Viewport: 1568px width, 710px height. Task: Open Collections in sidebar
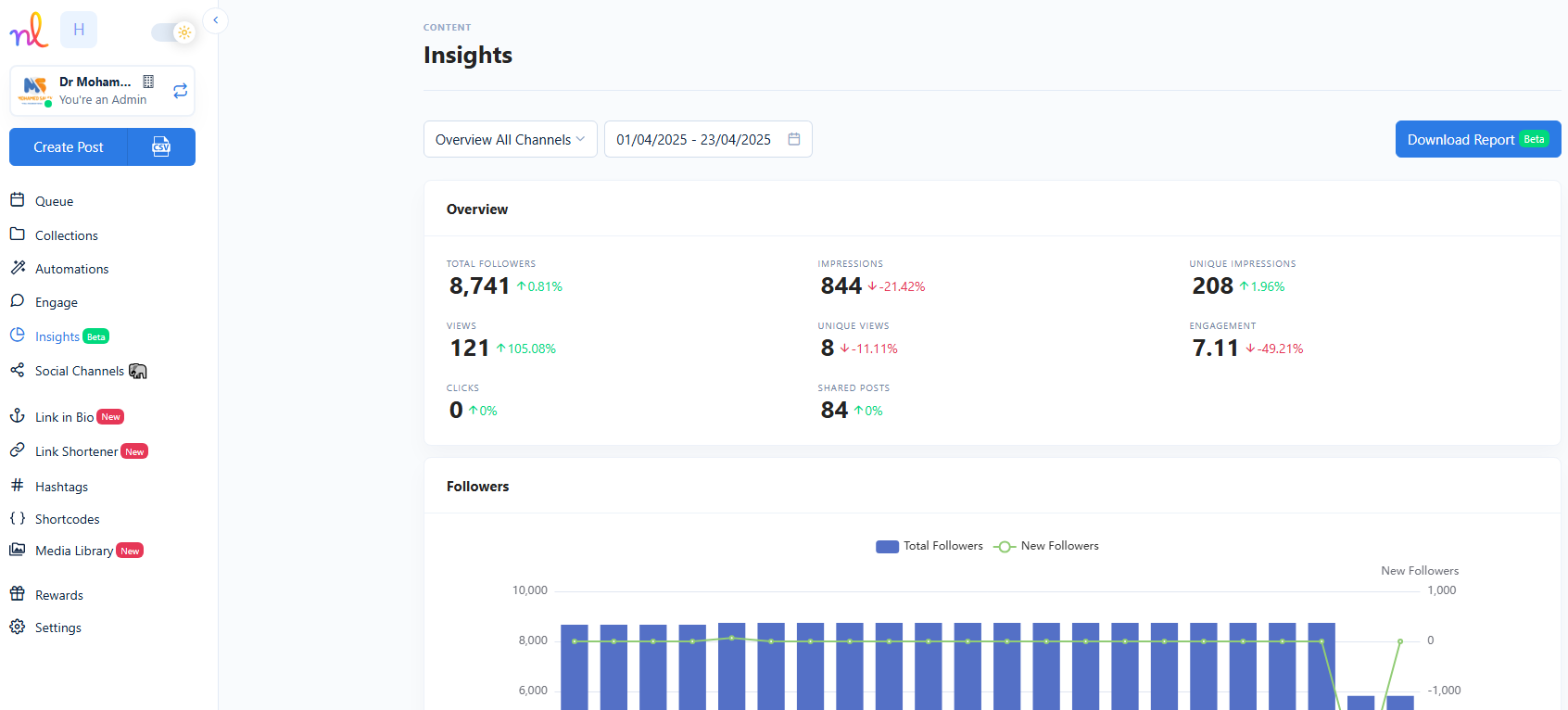tap(66, 235)
